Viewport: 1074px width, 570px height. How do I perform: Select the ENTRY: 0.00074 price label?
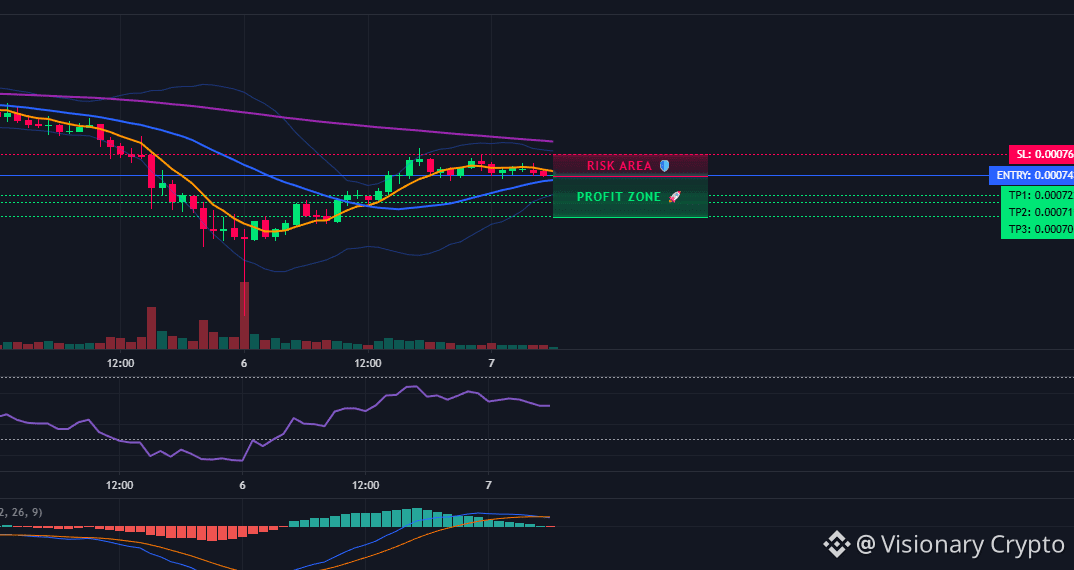pos(1032,175)
